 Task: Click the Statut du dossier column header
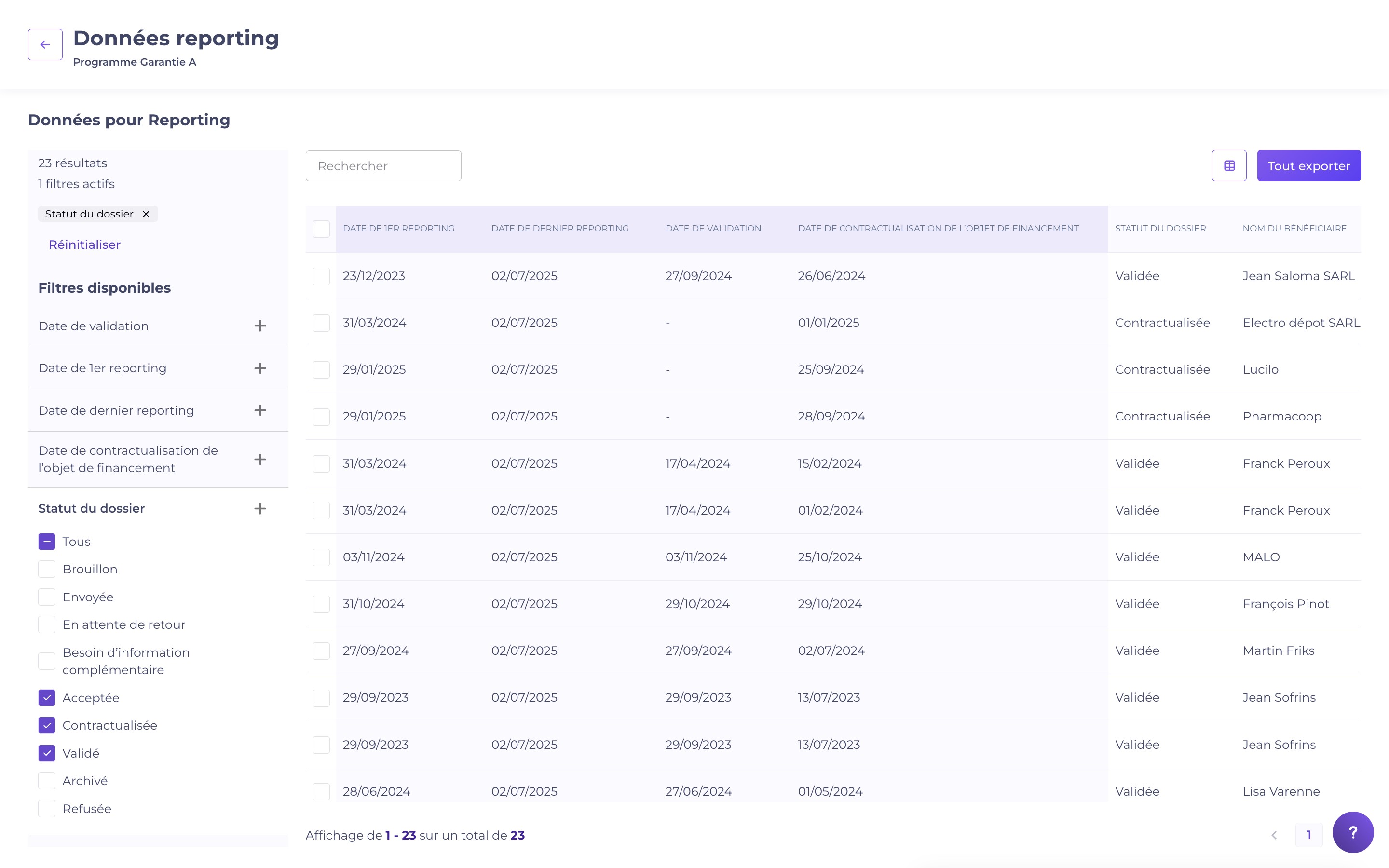point(1160,229)
